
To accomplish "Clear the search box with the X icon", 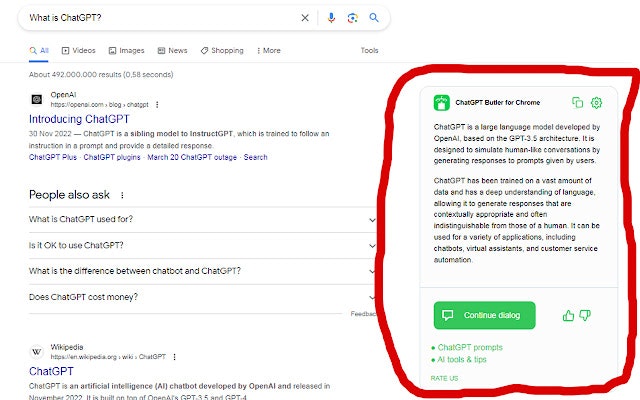I will point(305,18).
